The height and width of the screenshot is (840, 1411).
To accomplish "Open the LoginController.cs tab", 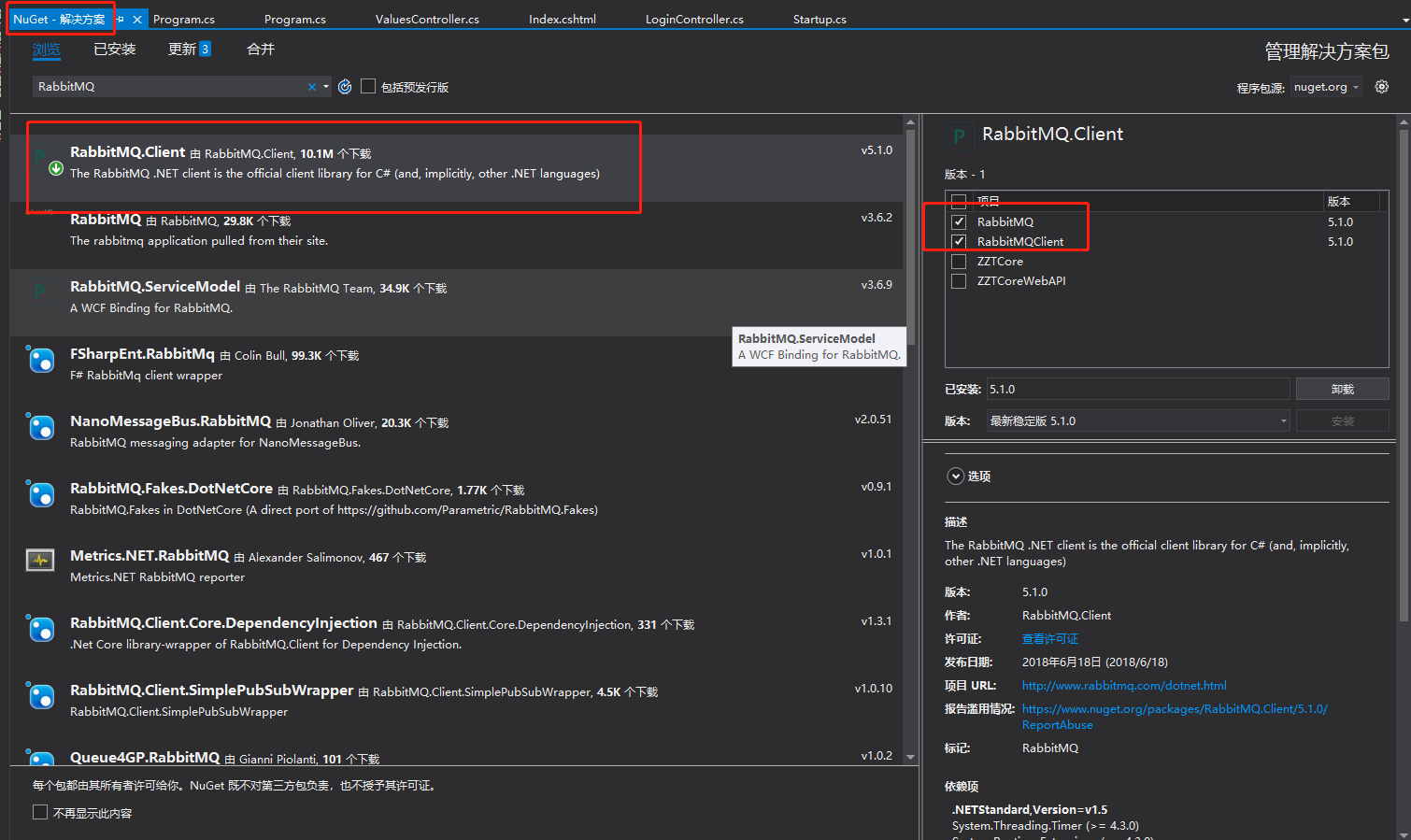I will (694, 19).
